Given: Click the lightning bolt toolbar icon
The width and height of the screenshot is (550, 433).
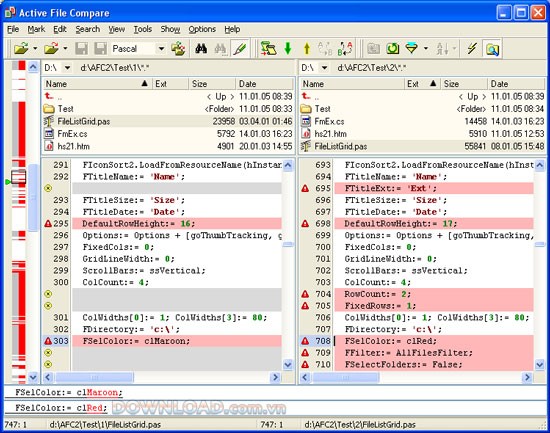Looking at the screenshot, I should pyautogui.click(x=472, y=48).
